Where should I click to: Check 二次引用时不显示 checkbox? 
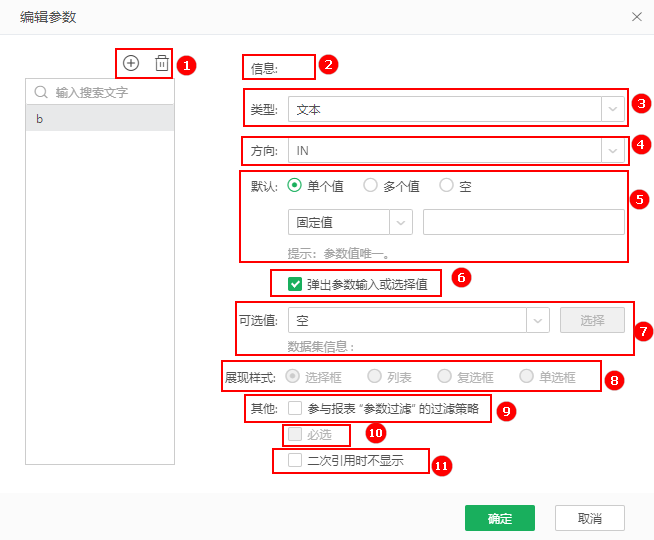click(295, 460)
